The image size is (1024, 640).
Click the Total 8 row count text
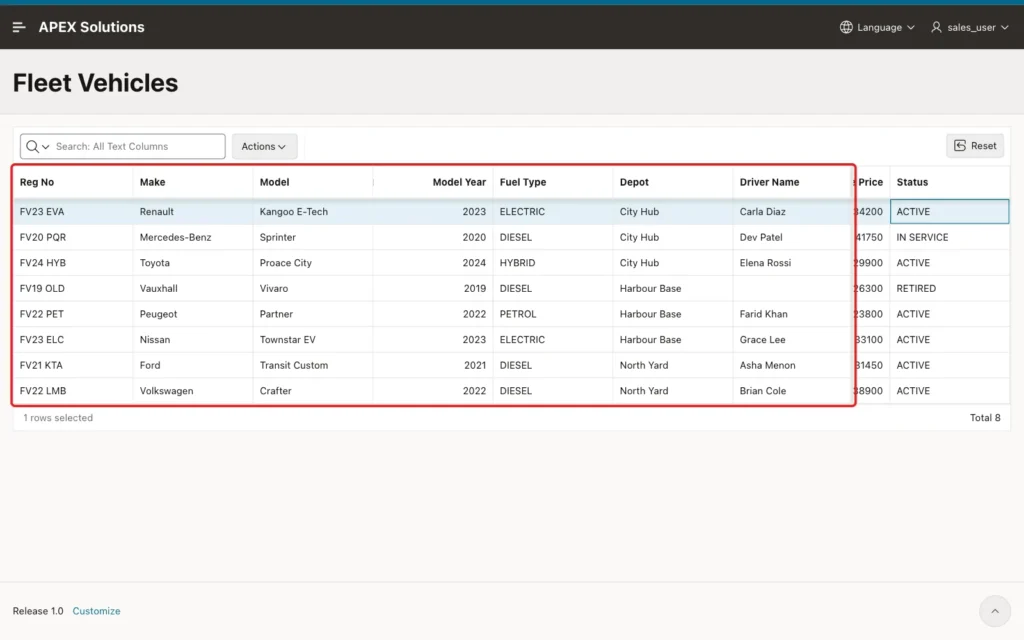coord(985,417)
